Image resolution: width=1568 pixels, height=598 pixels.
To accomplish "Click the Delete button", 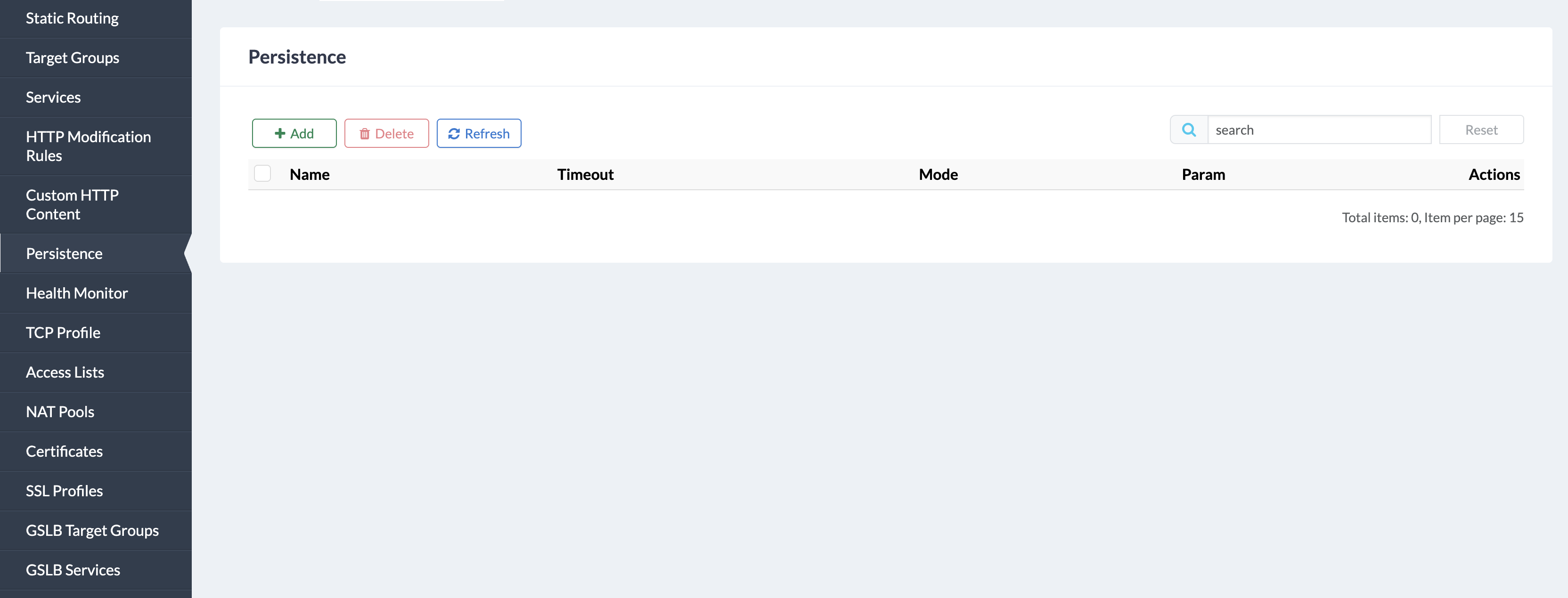I will pyautogui.click(x=386, y=133).
